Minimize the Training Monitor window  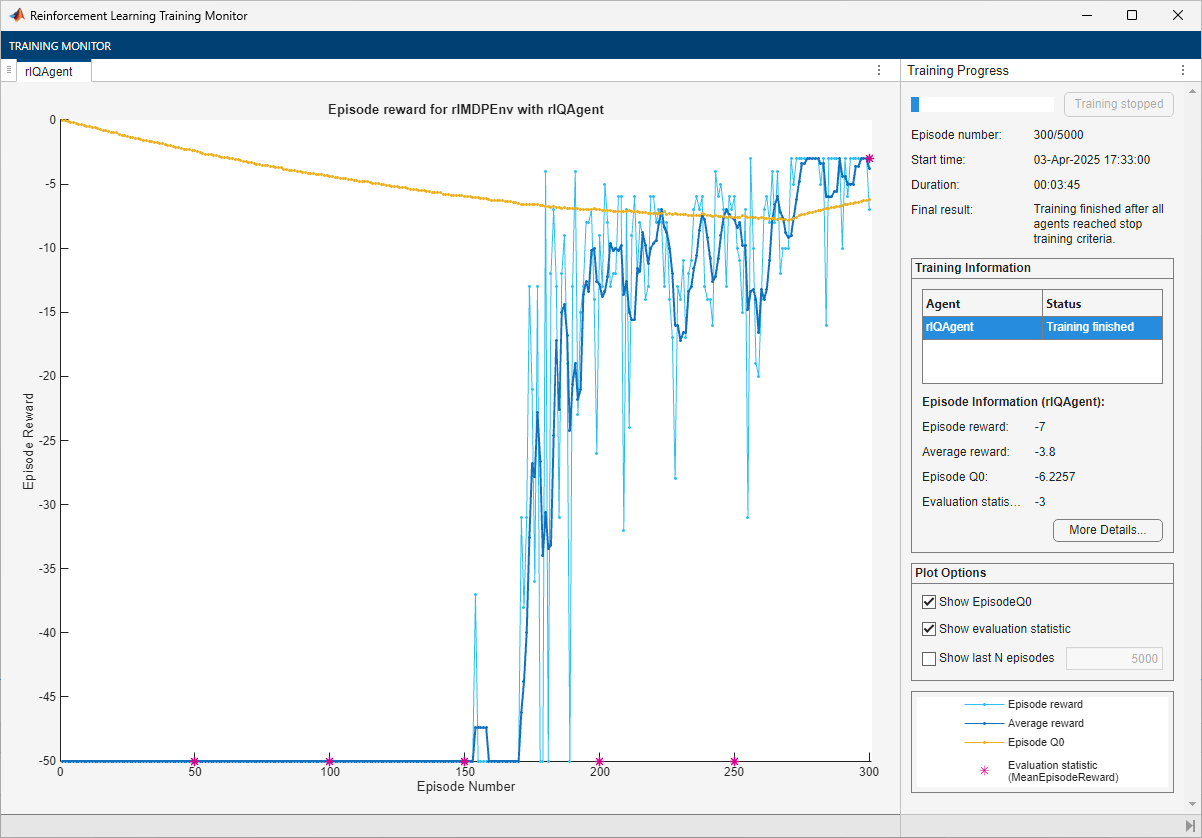tap(1085, 16)
